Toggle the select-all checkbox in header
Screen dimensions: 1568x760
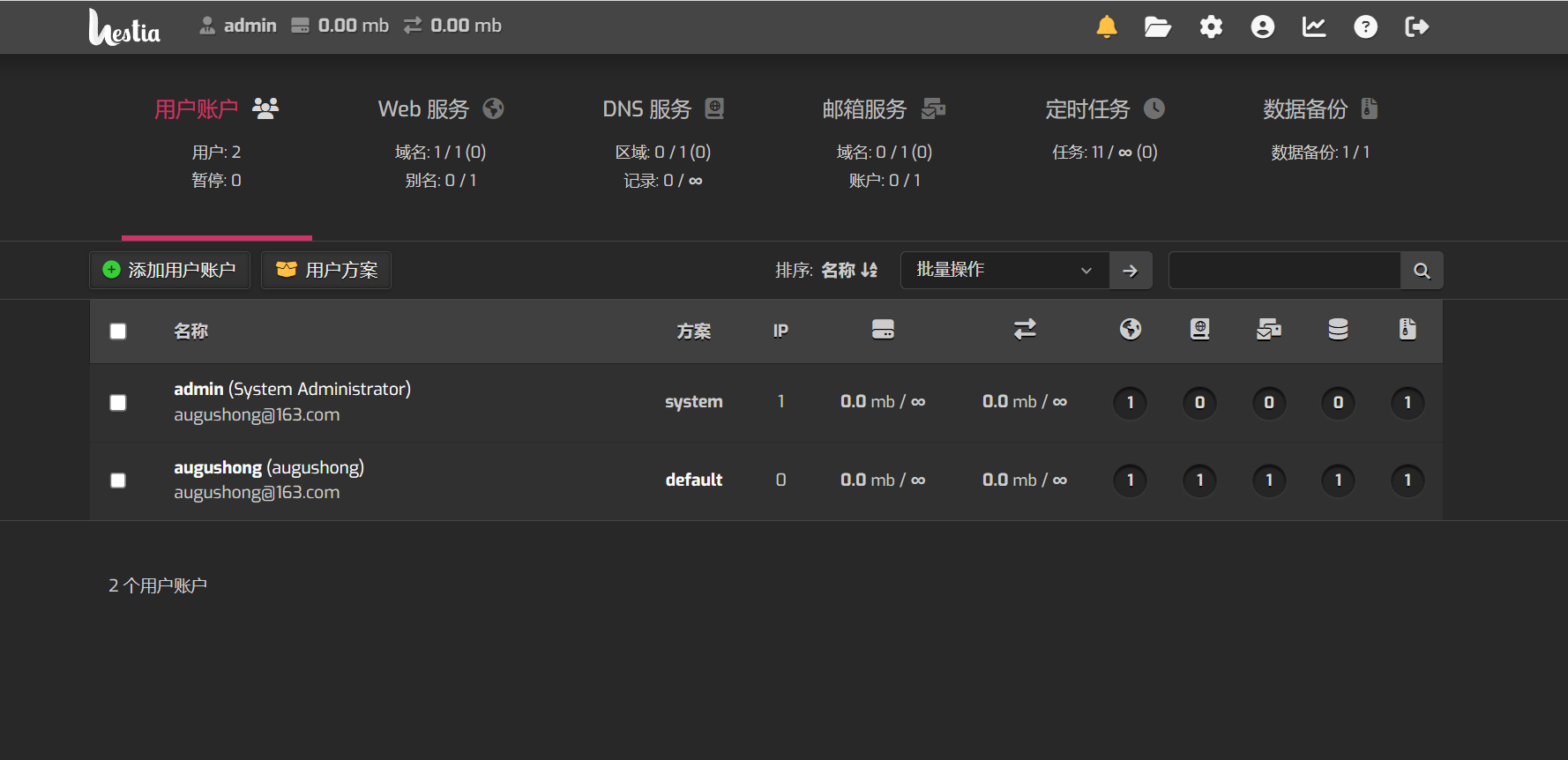(118, 332)
